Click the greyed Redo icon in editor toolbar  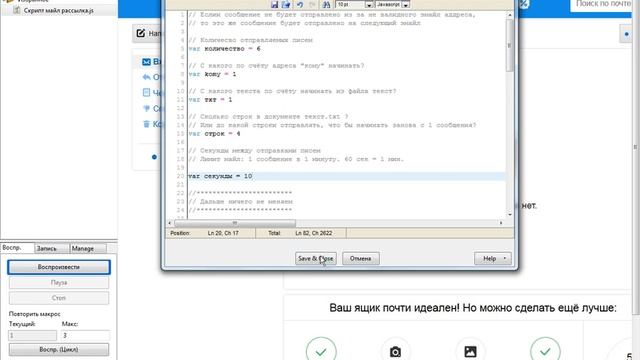click(x=312, y=4)
